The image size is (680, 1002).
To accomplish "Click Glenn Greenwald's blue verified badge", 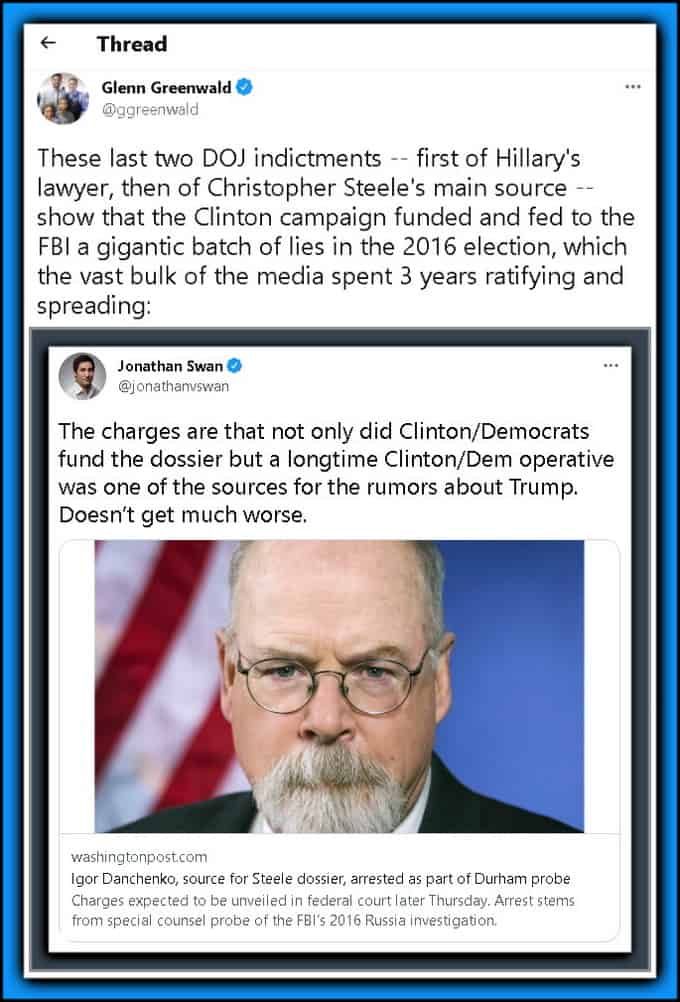I will point(244,88).
